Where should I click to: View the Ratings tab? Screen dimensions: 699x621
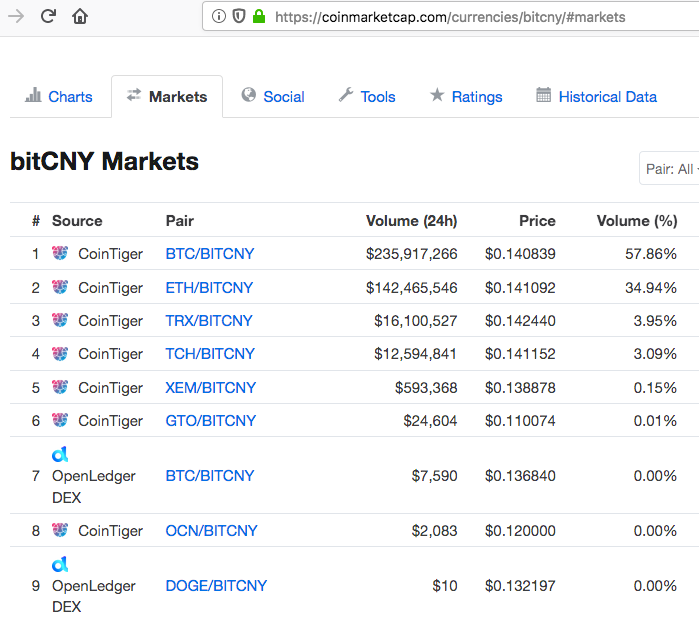tap(466, 97)
